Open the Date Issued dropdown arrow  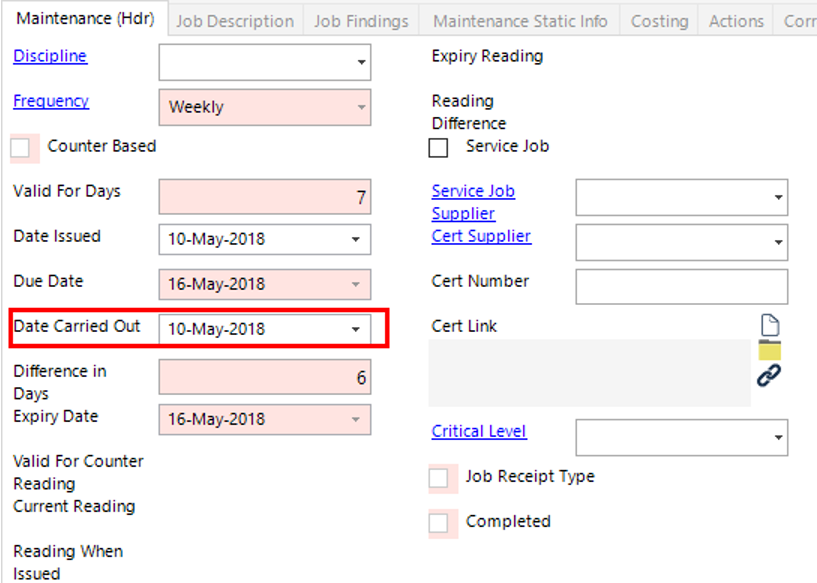(355, 240)
